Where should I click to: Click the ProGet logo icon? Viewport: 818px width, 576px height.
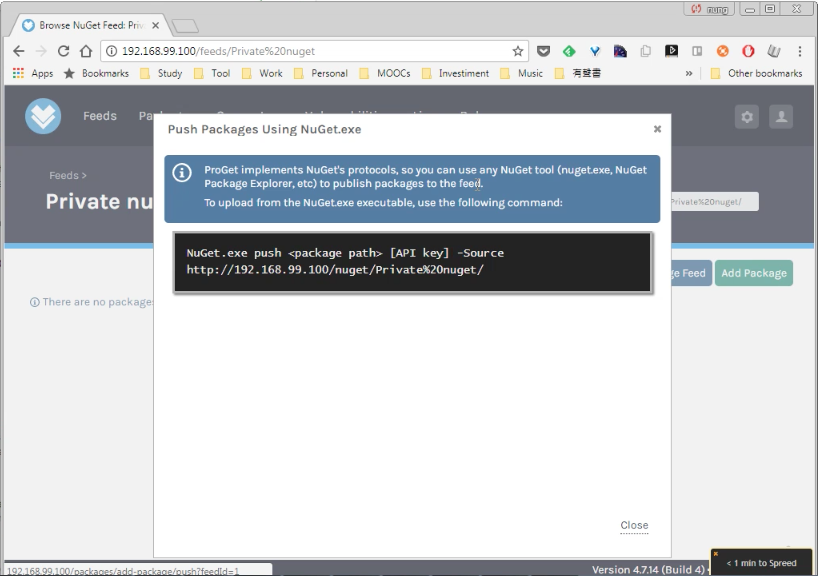tap(43, 116)
